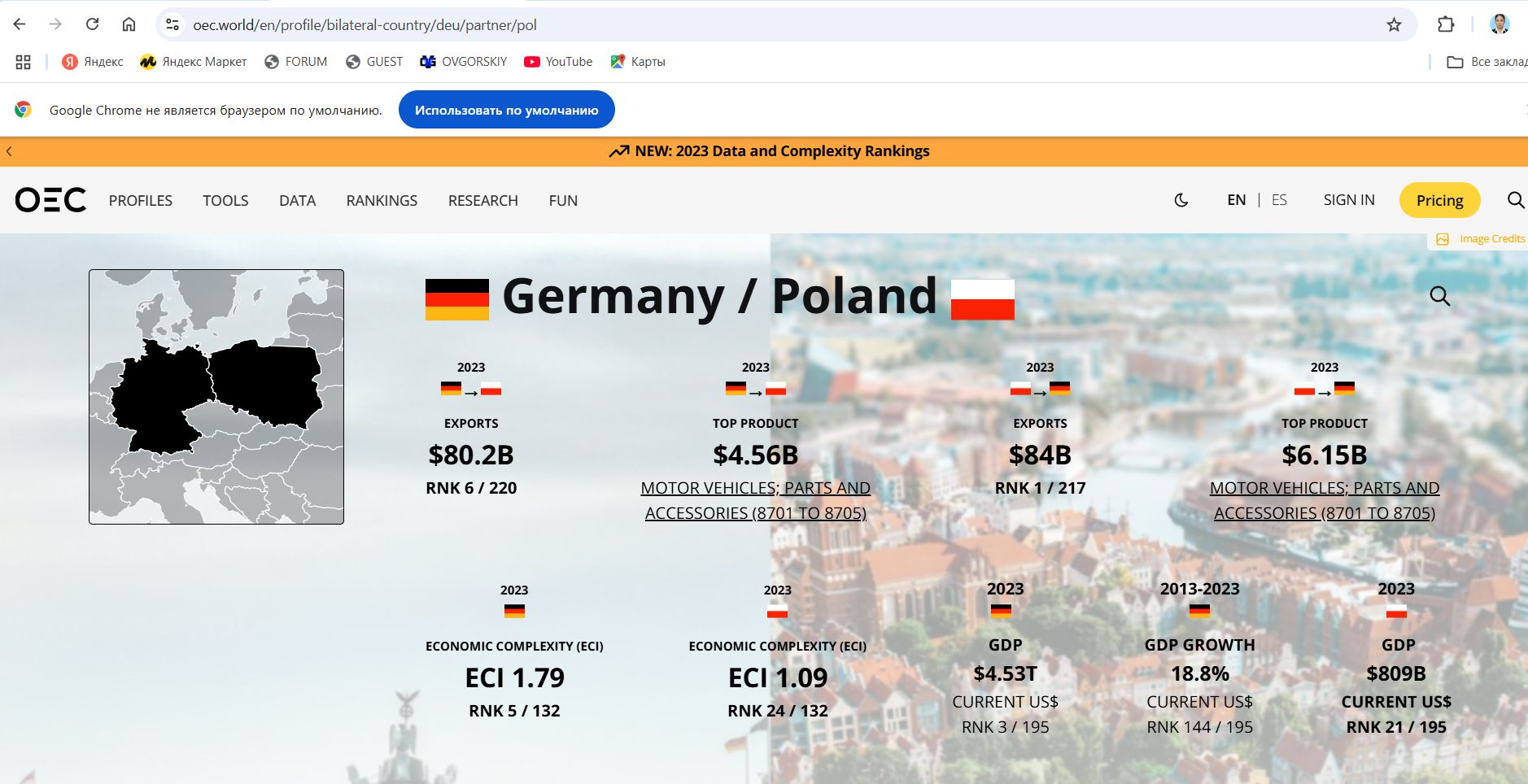
Task: Open site information icon in address bar
Action: coord(172,25)
